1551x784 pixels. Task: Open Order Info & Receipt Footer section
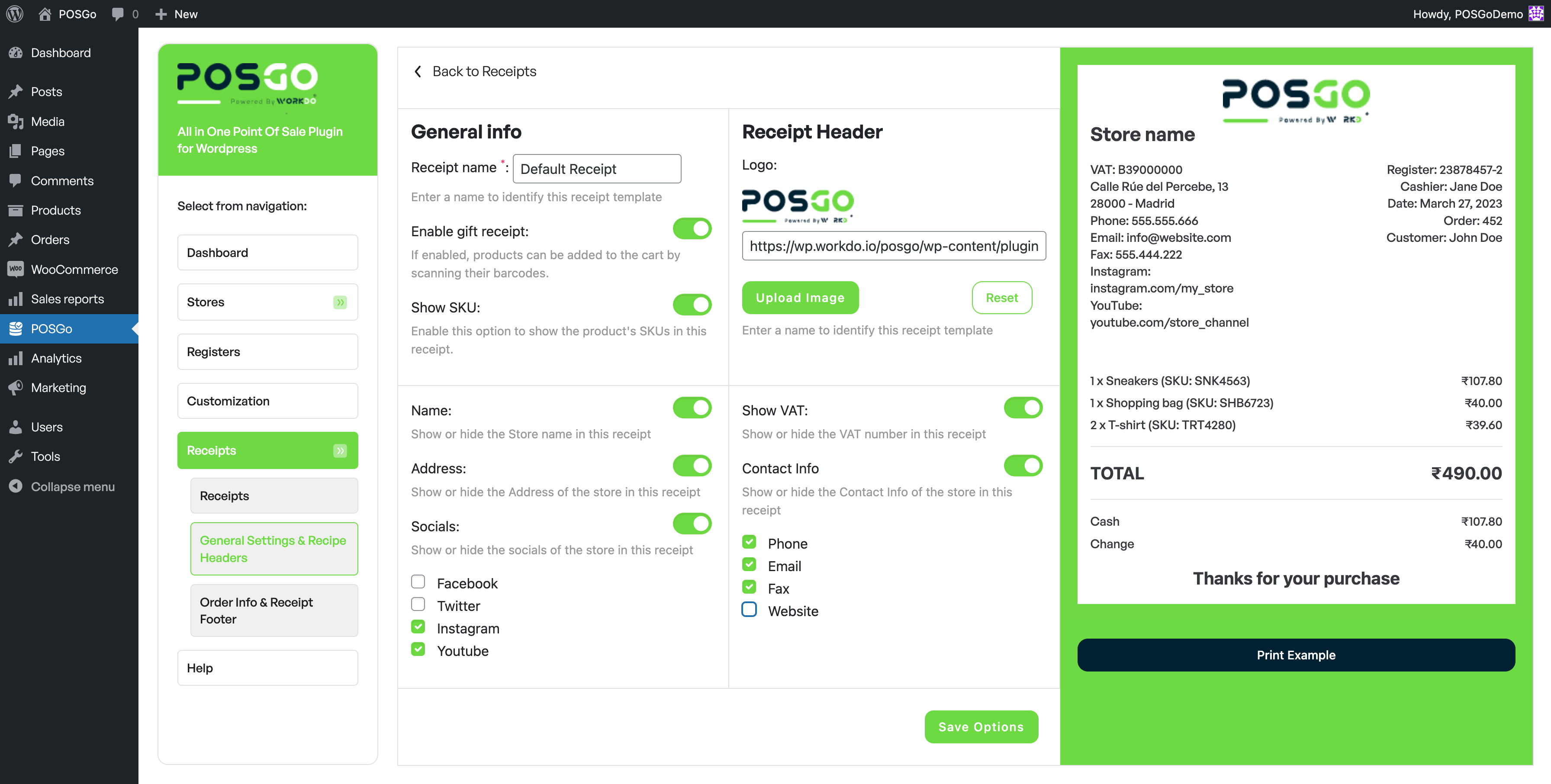point(274,610)
